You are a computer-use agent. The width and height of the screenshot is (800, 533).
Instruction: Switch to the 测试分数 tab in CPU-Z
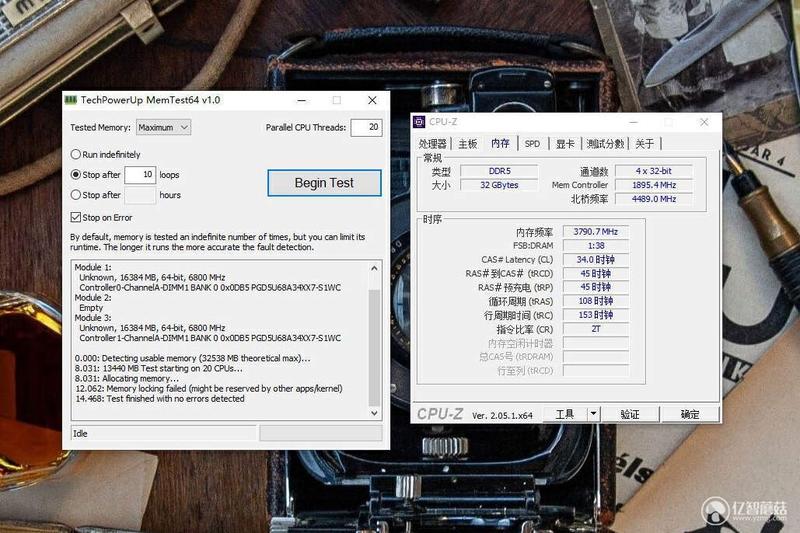(605, 144)
